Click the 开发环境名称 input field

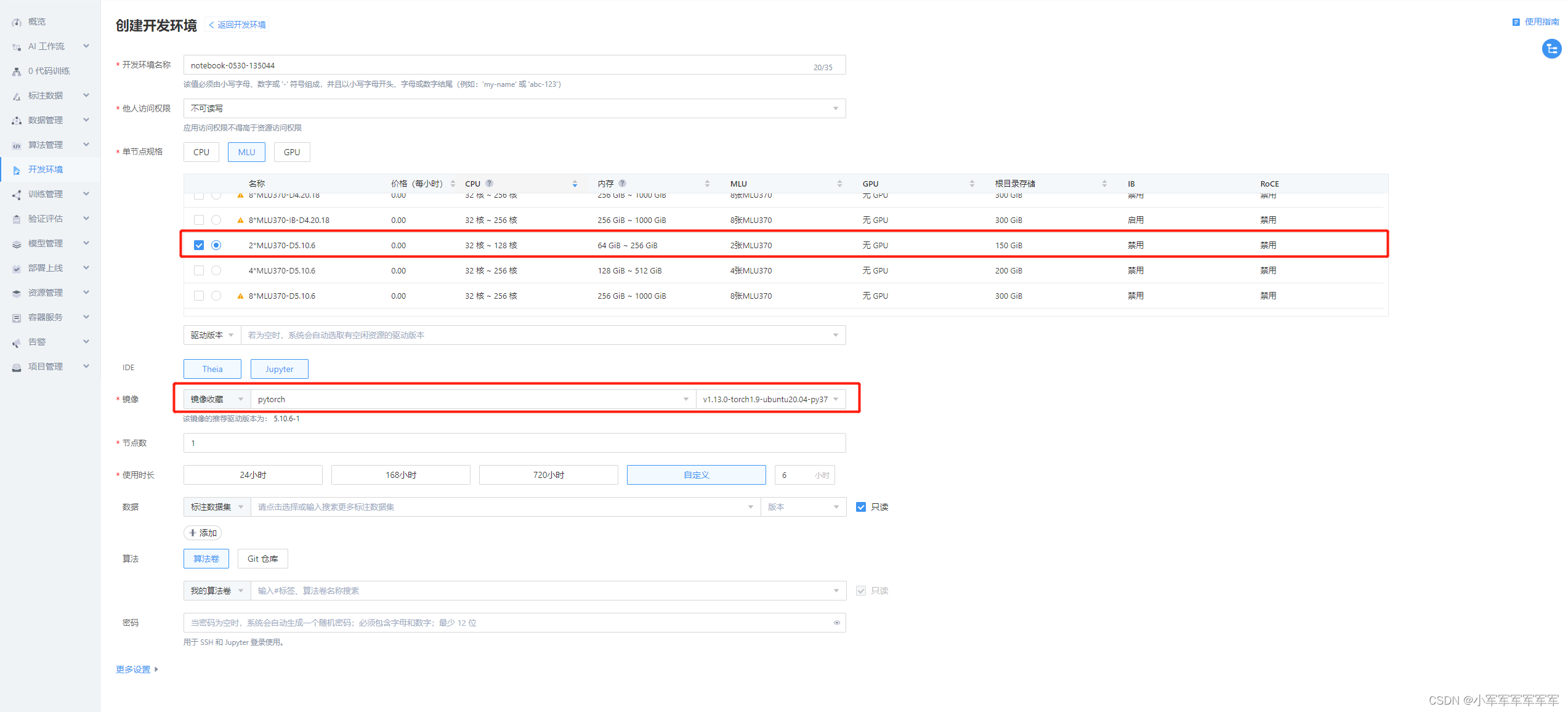(x=493, y=65)
